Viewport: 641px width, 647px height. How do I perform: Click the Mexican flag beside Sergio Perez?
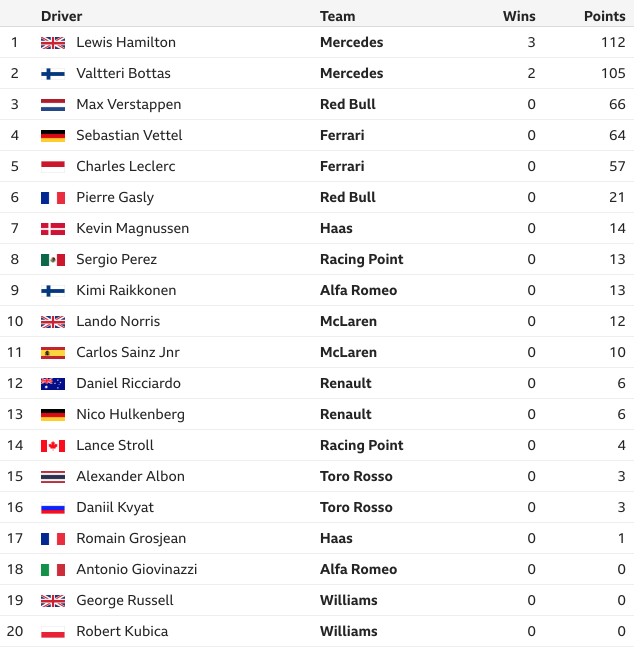pos(53,260)
